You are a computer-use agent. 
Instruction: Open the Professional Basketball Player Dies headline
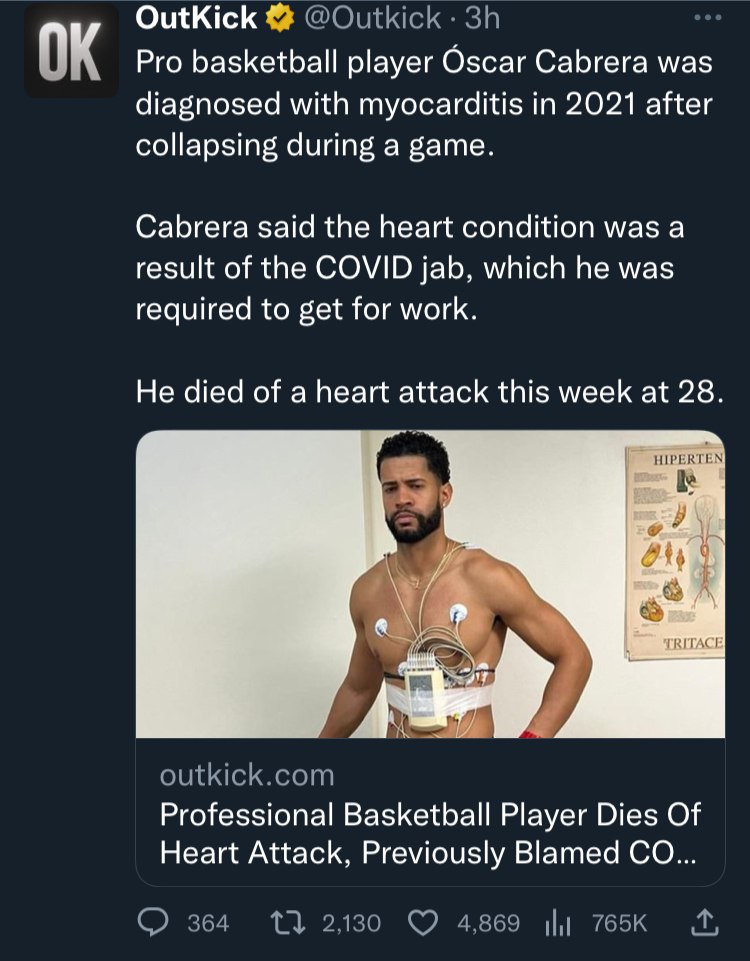tap(430, 834)
